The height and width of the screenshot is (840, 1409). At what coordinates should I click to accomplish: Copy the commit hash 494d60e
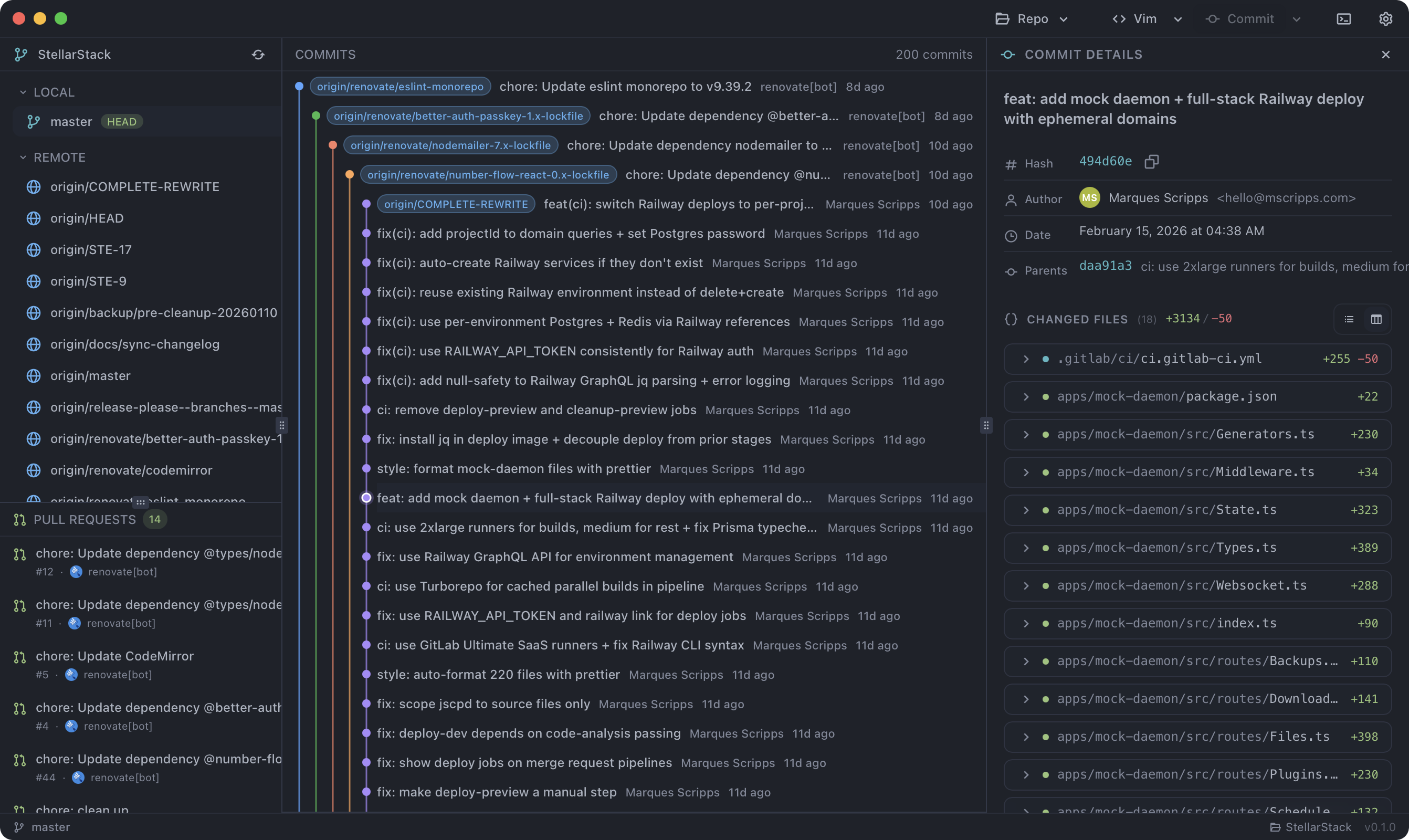[x=1151, y=162]
